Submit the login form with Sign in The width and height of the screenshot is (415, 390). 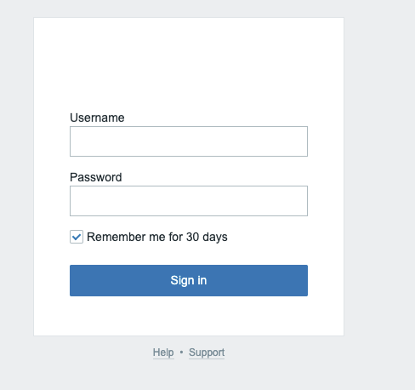[189, 280]
